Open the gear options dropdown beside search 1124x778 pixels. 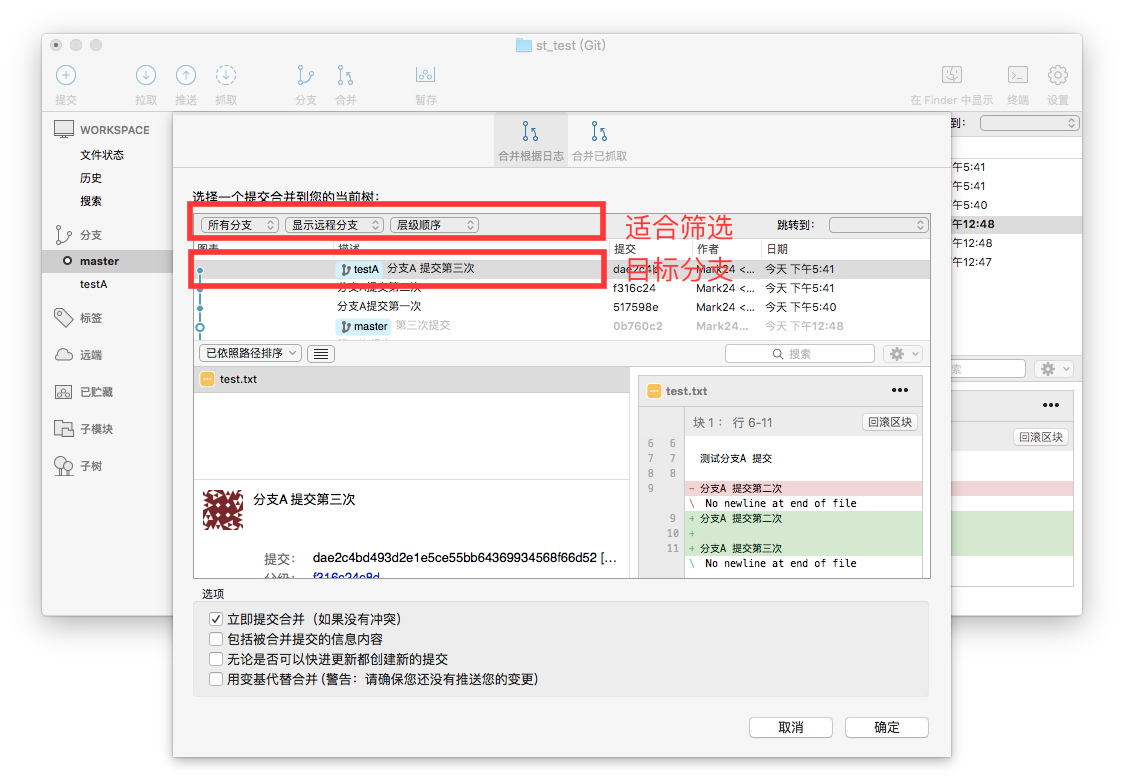[902, 354]
